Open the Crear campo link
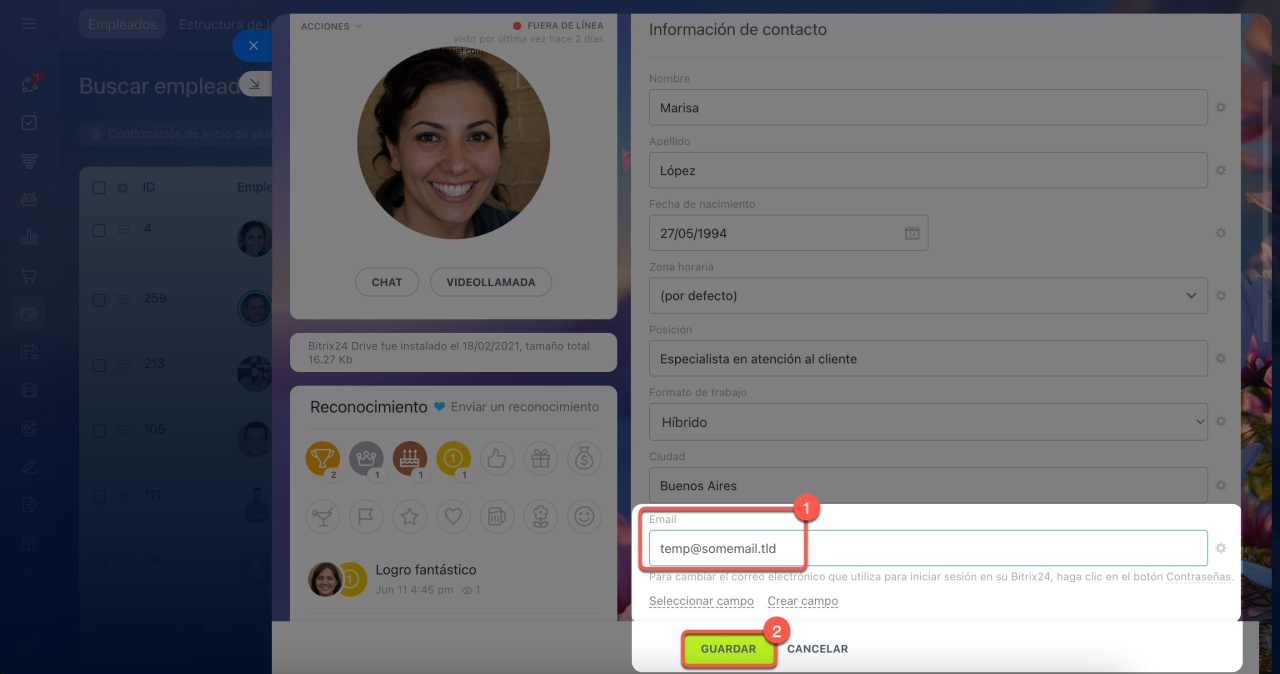This screenshot has height=674, width=1280. [x=803, y=601]
